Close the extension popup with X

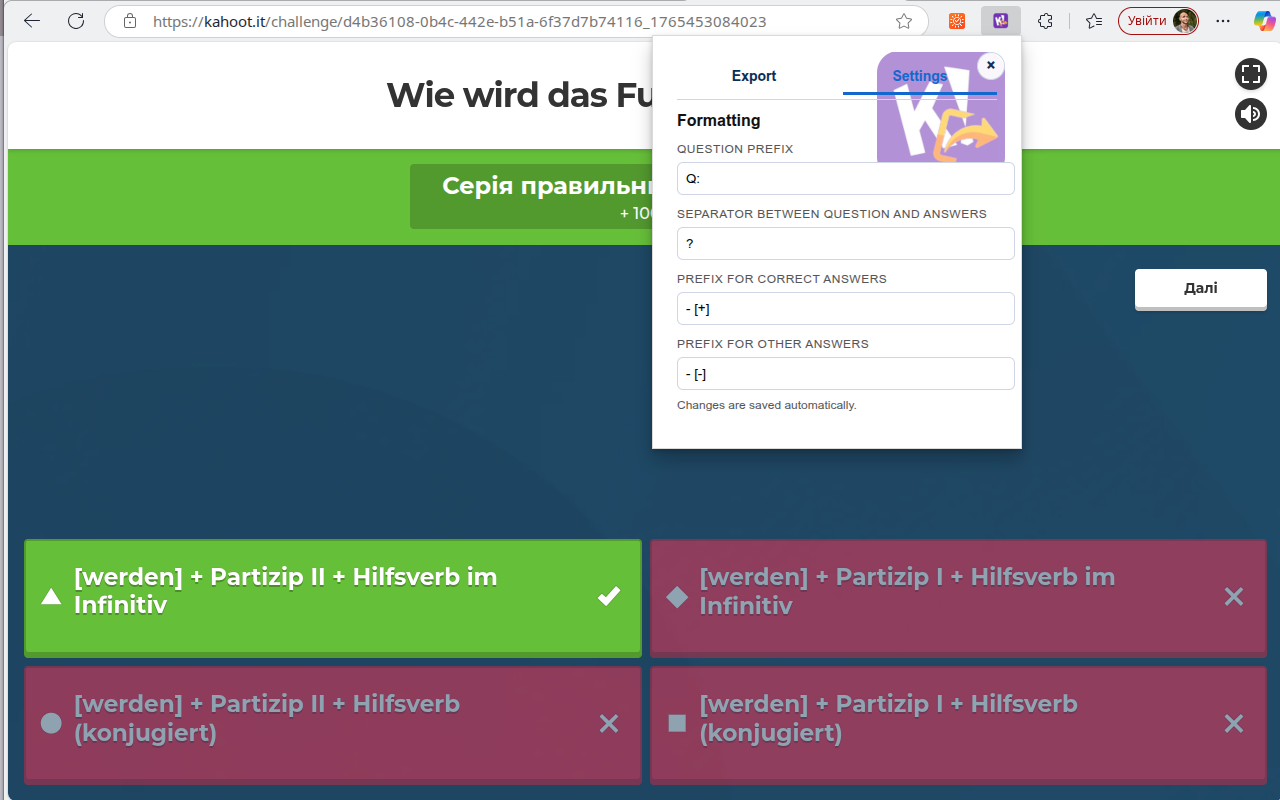(x=991, y=65)
